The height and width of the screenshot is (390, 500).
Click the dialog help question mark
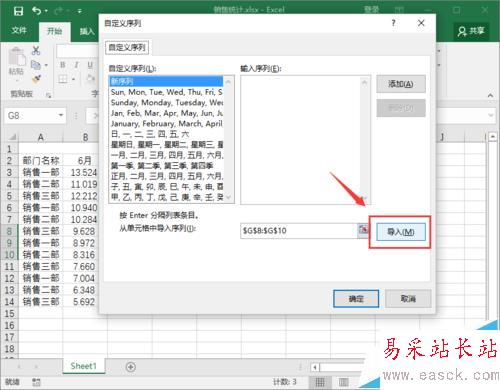(x=393, y=23)
